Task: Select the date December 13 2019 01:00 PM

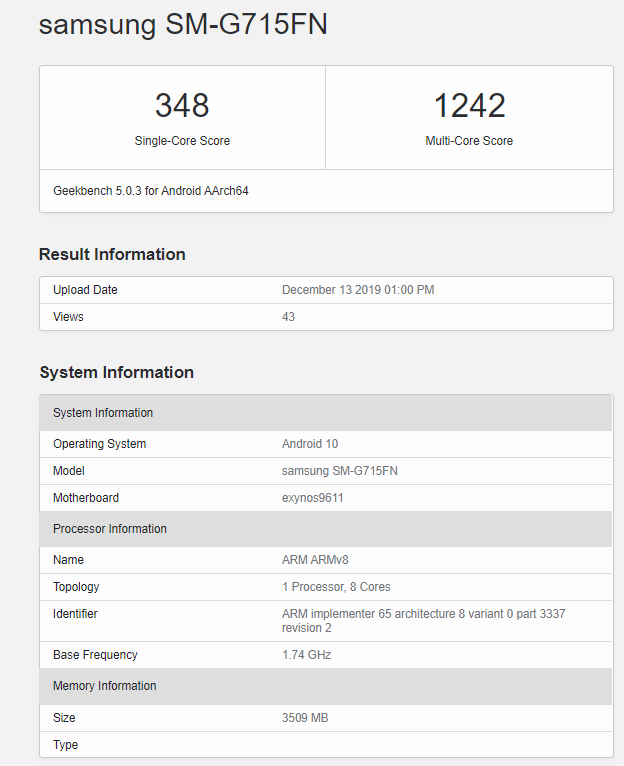Action: 358,290
